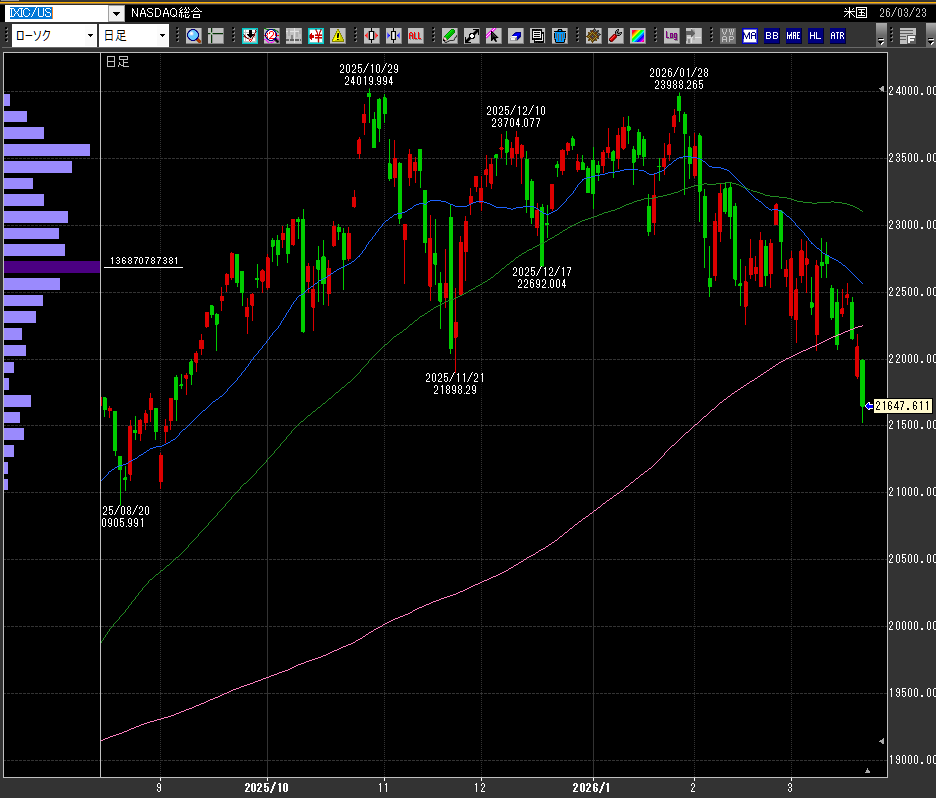The image size is (936, 798).
Task: Expand the far-right toolbar overflow arrow
Action: point(931,36)
